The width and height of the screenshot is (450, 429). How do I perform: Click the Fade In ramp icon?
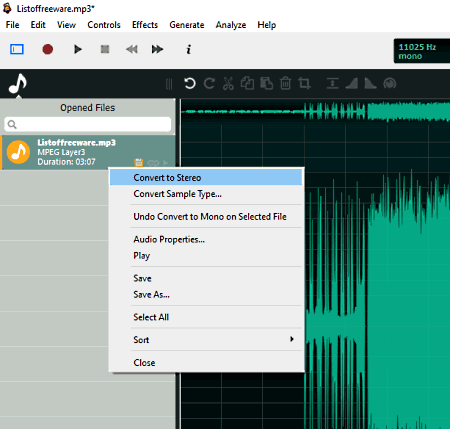tap(351, 83)
